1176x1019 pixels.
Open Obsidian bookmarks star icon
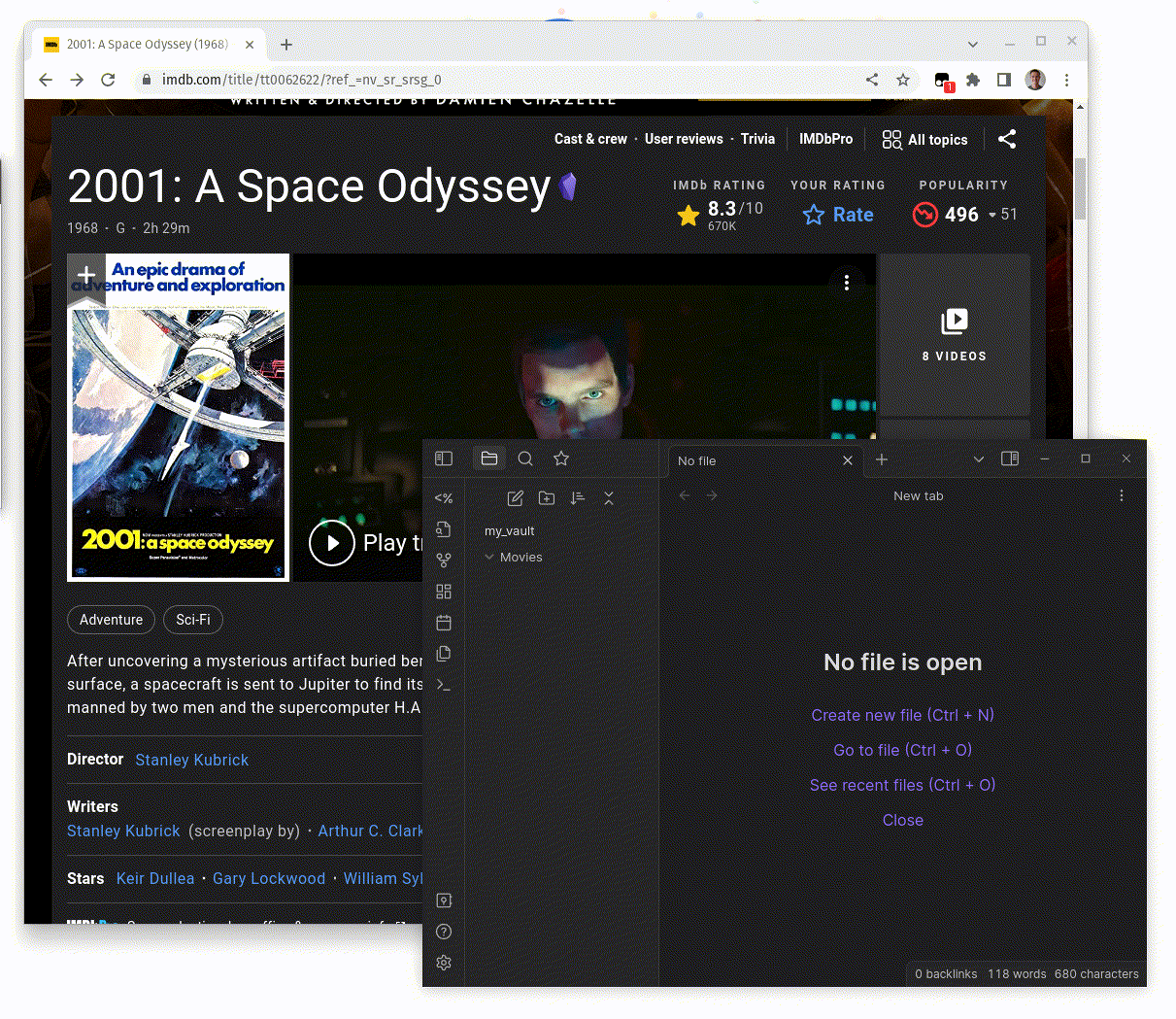coord(561,459)
